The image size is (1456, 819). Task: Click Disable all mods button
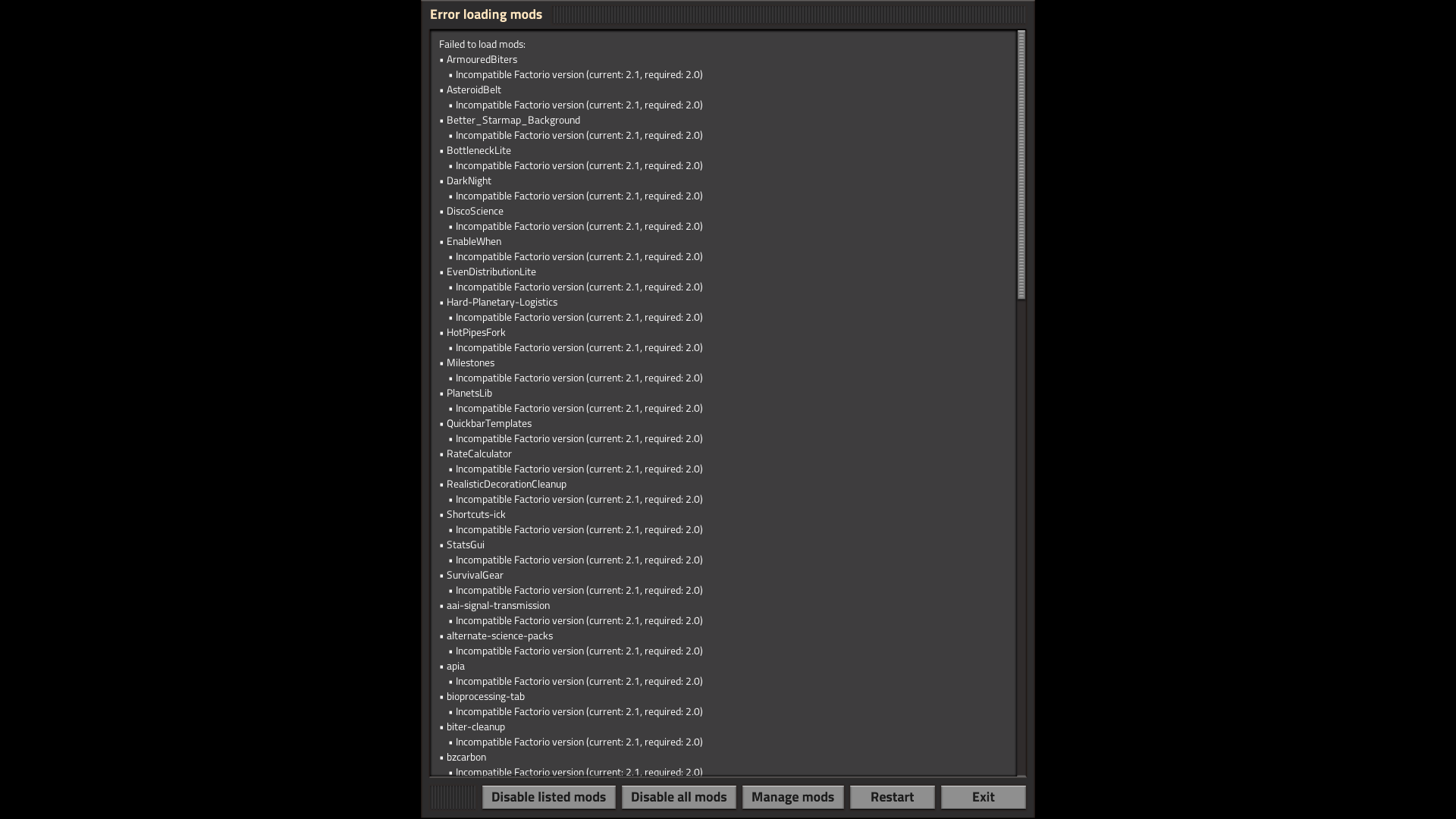coord(679,797)
